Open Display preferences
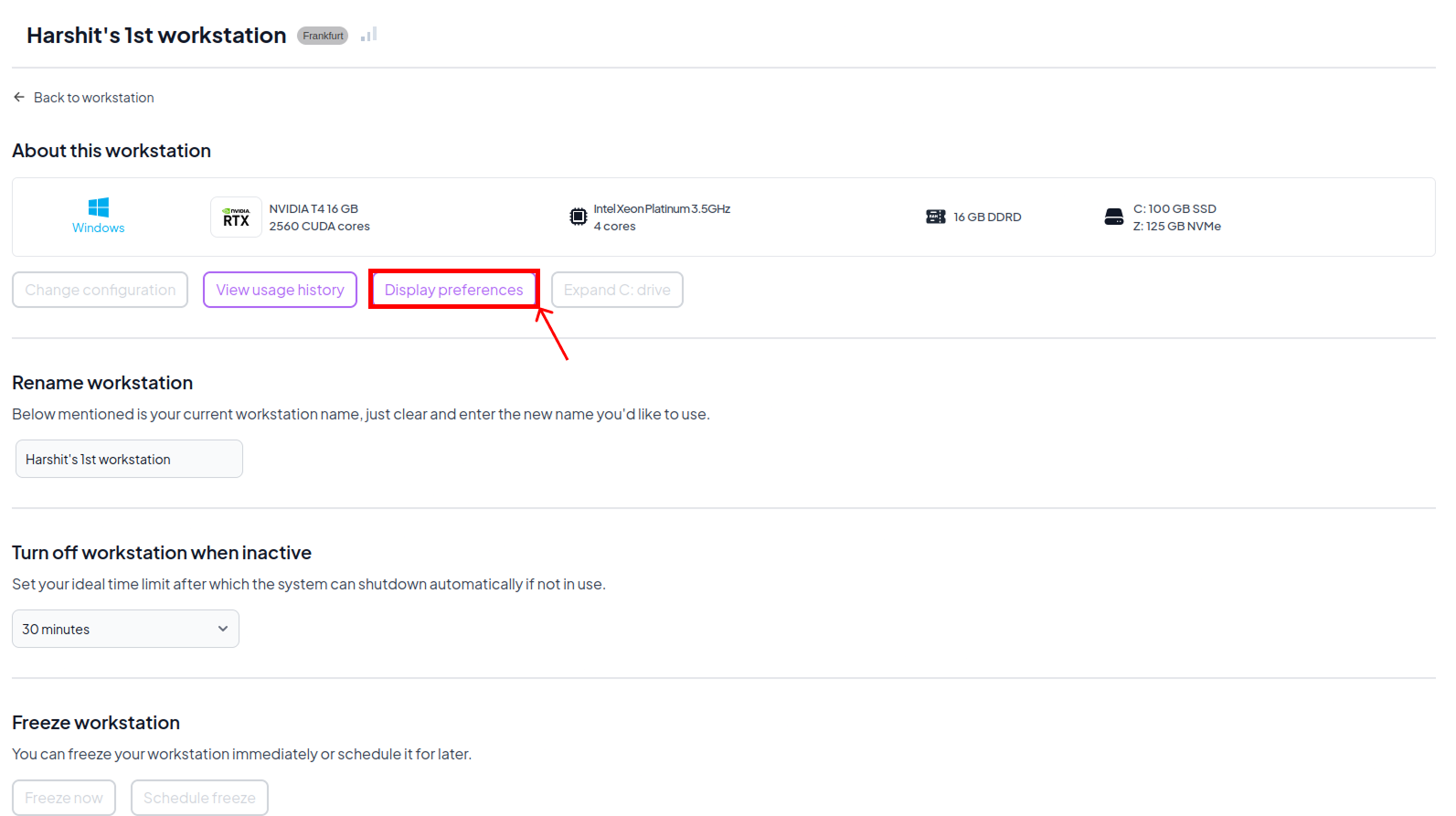 point(453,290)
